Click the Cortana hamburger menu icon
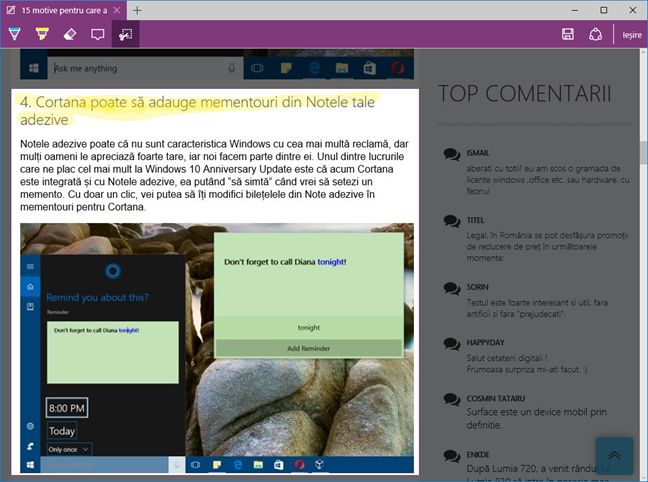 30,267
